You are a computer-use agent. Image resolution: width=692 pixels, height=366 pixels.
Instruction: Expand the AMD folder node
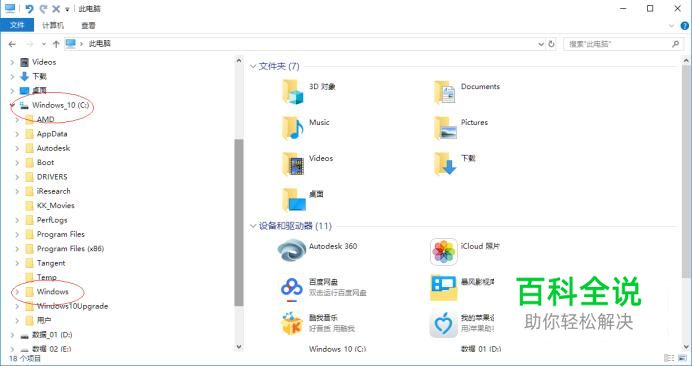[x=17, y=120]
